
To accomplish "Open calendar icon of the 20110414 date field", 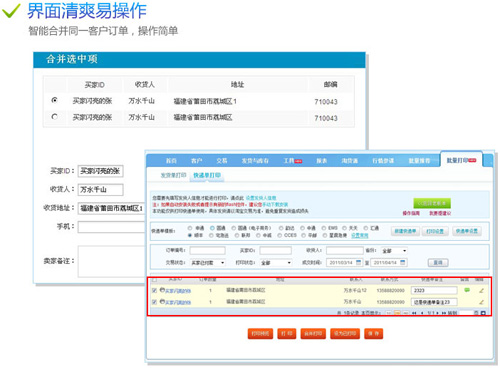I will click(403, 262).
